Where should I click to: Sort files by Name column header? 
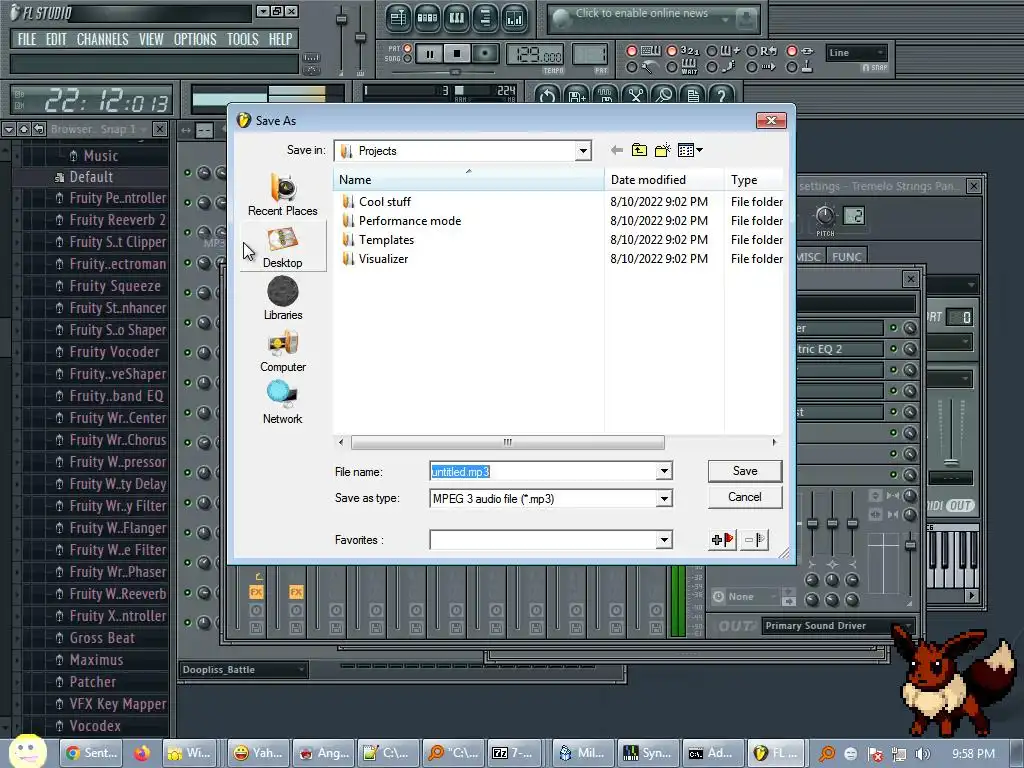(468, 180)
